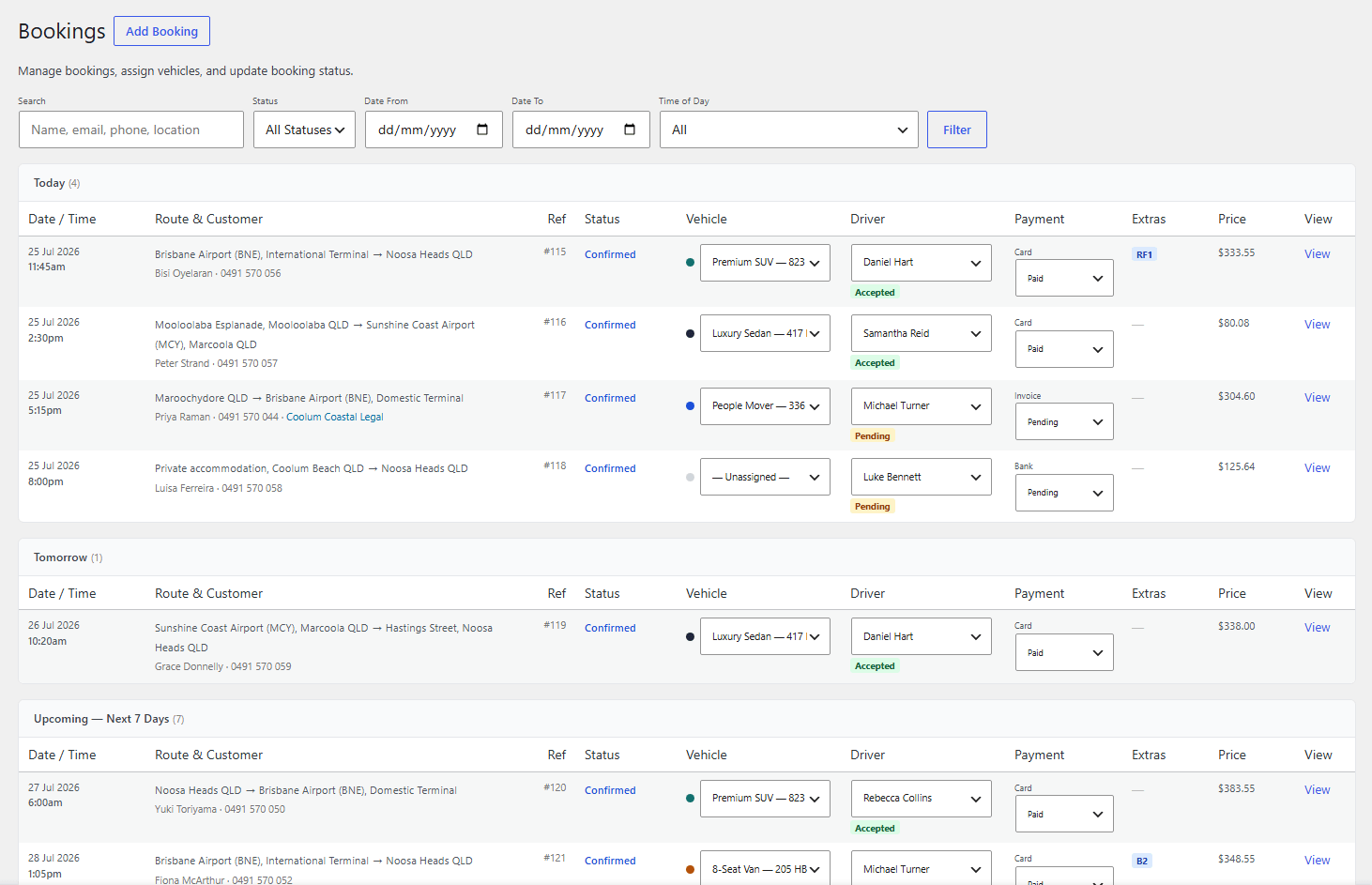
Task: Open payment dropdown for booking #115
Action: pyautogui.click(x=1064, y=278)
